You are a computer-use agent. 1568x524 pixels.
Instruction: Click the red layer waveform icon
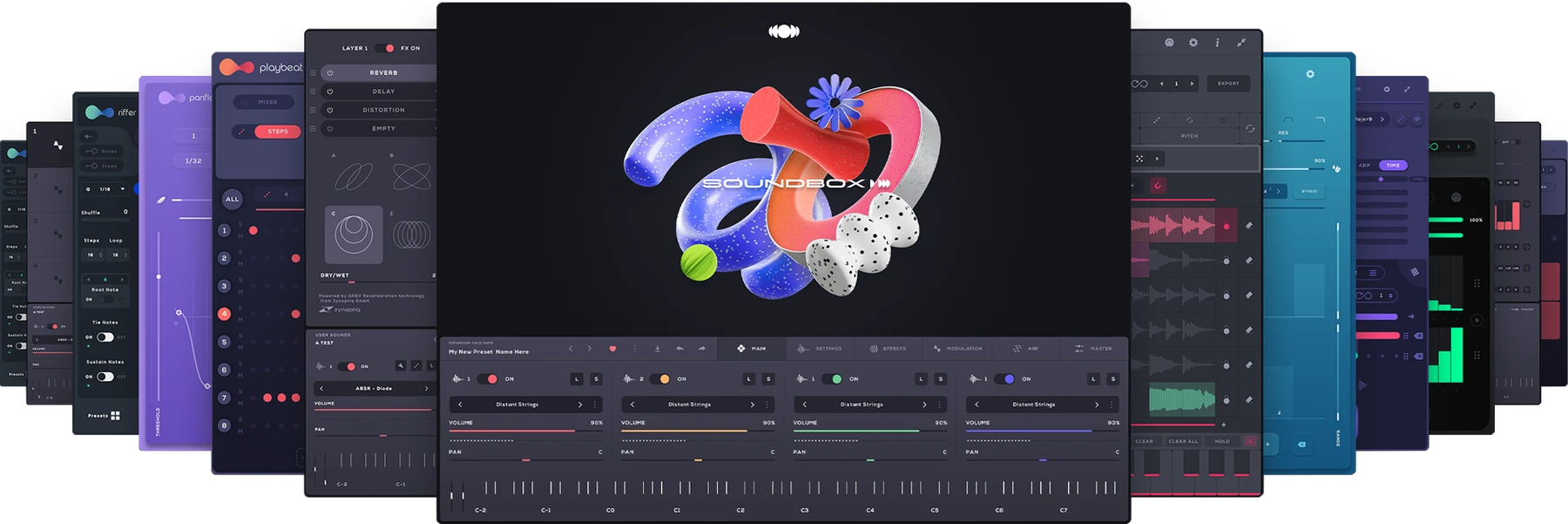point(457,379)
